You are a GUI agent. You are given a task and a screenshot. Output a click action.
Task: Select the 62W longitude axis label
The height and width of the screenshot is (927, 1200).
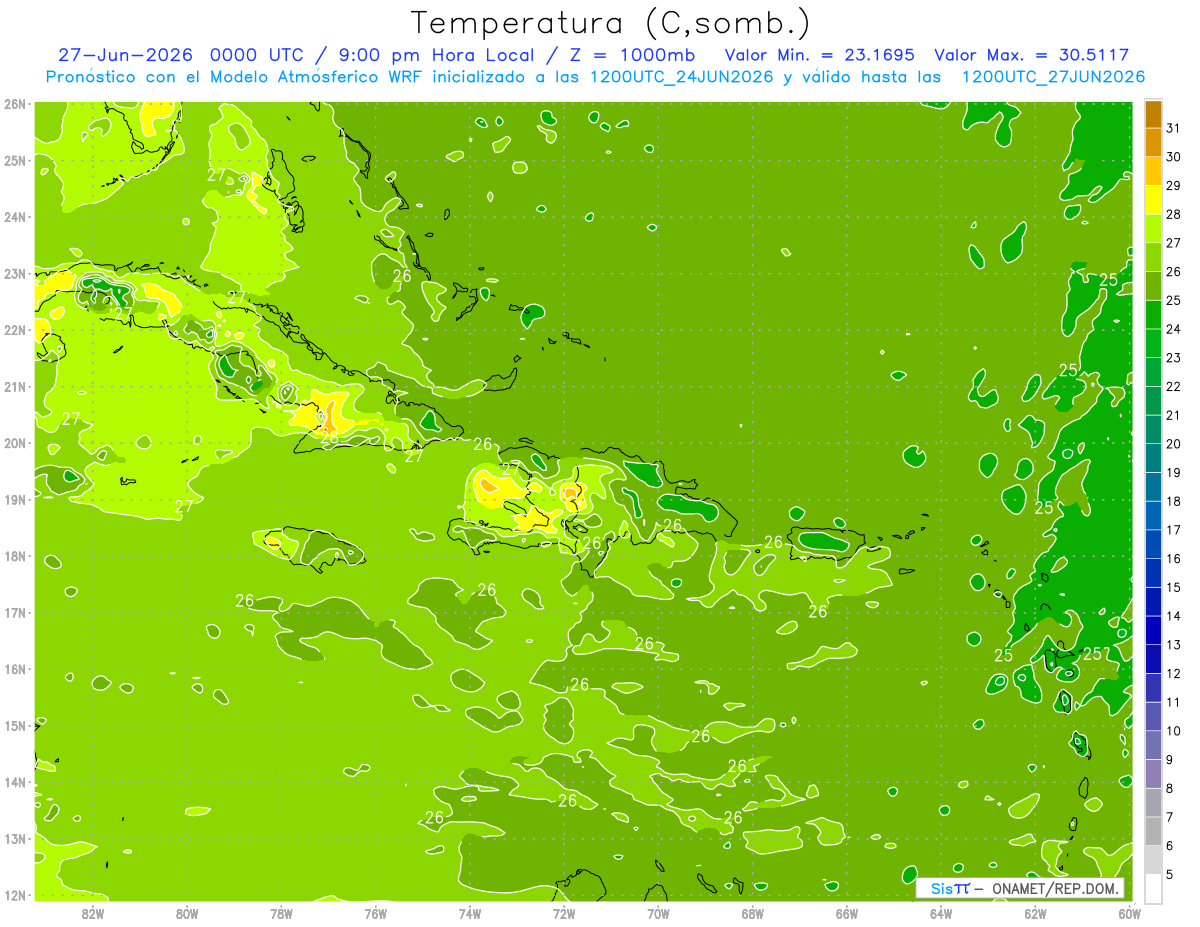(x=1035, y=913)
